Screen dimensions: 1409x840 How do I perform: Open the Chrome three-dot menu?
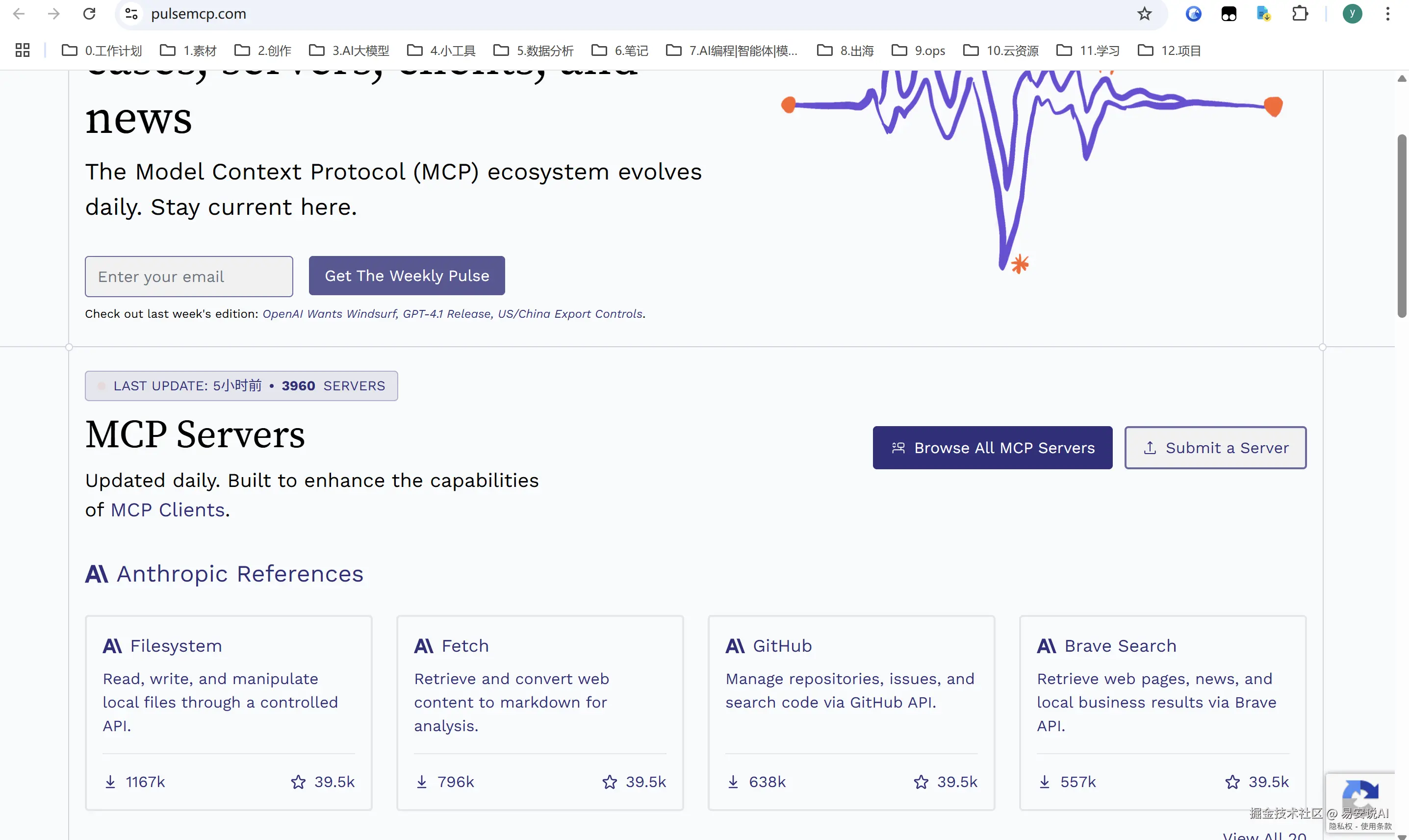click(x=1387, y=14)
